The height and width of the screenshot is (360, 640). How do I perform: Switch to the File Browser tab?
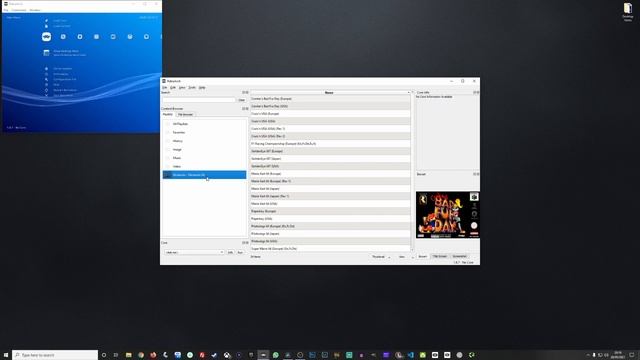[x=185, y=114]
